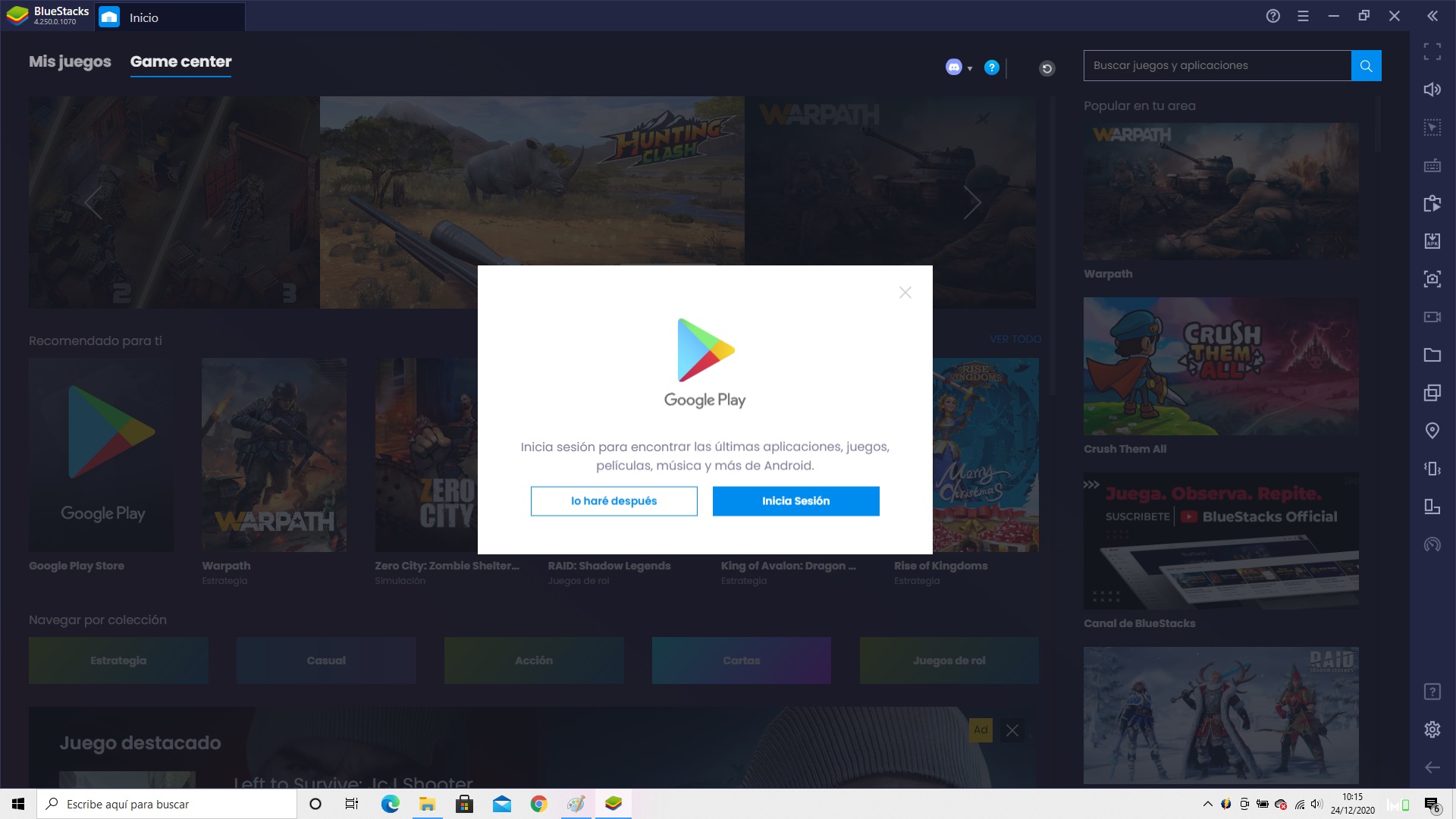Select the Game center tab
The image size is (1456, 819).
click(180, 61)
